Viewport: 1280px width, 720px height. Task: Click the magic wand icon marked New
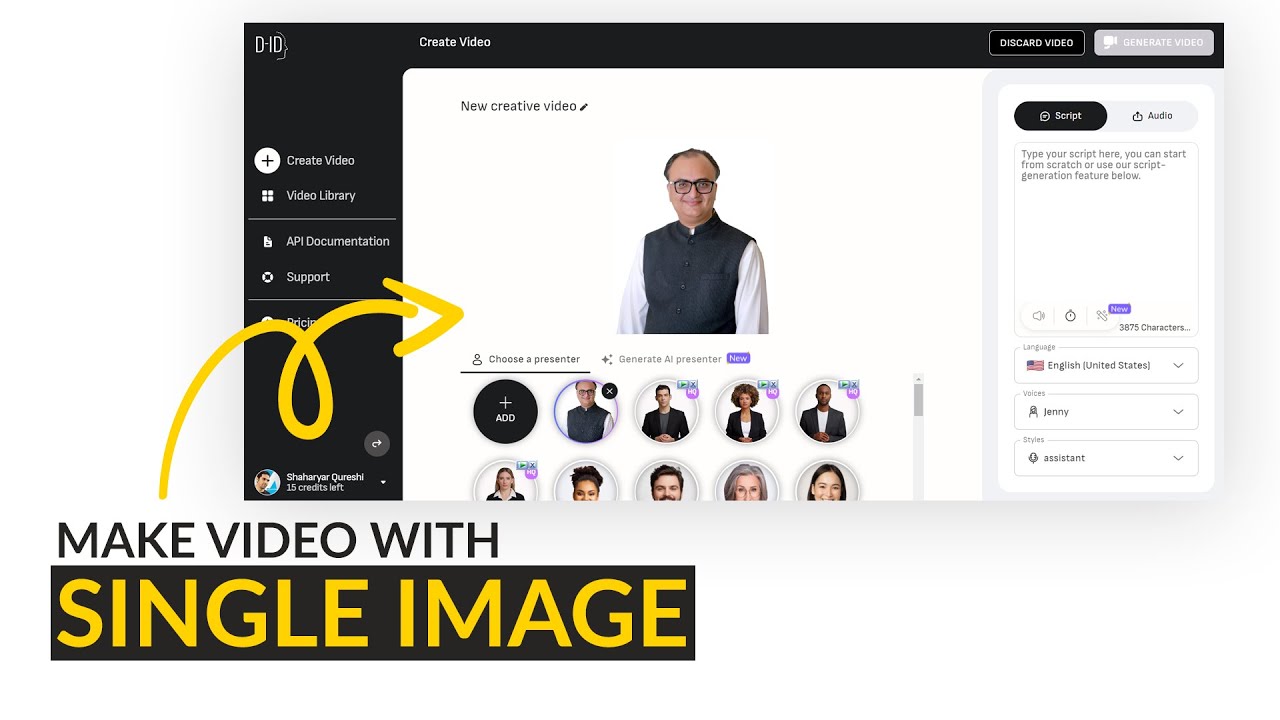1102,316
